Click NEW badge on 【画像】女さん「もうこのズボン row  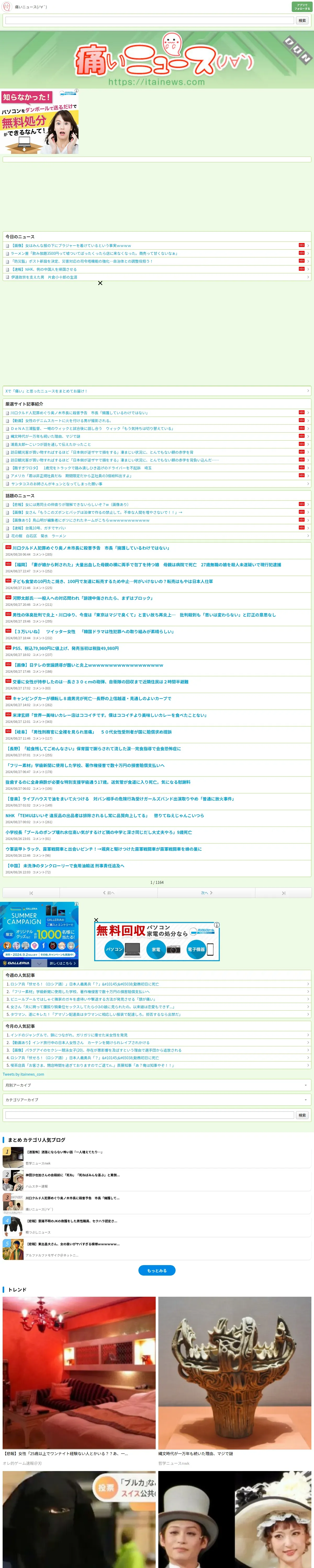301,512
